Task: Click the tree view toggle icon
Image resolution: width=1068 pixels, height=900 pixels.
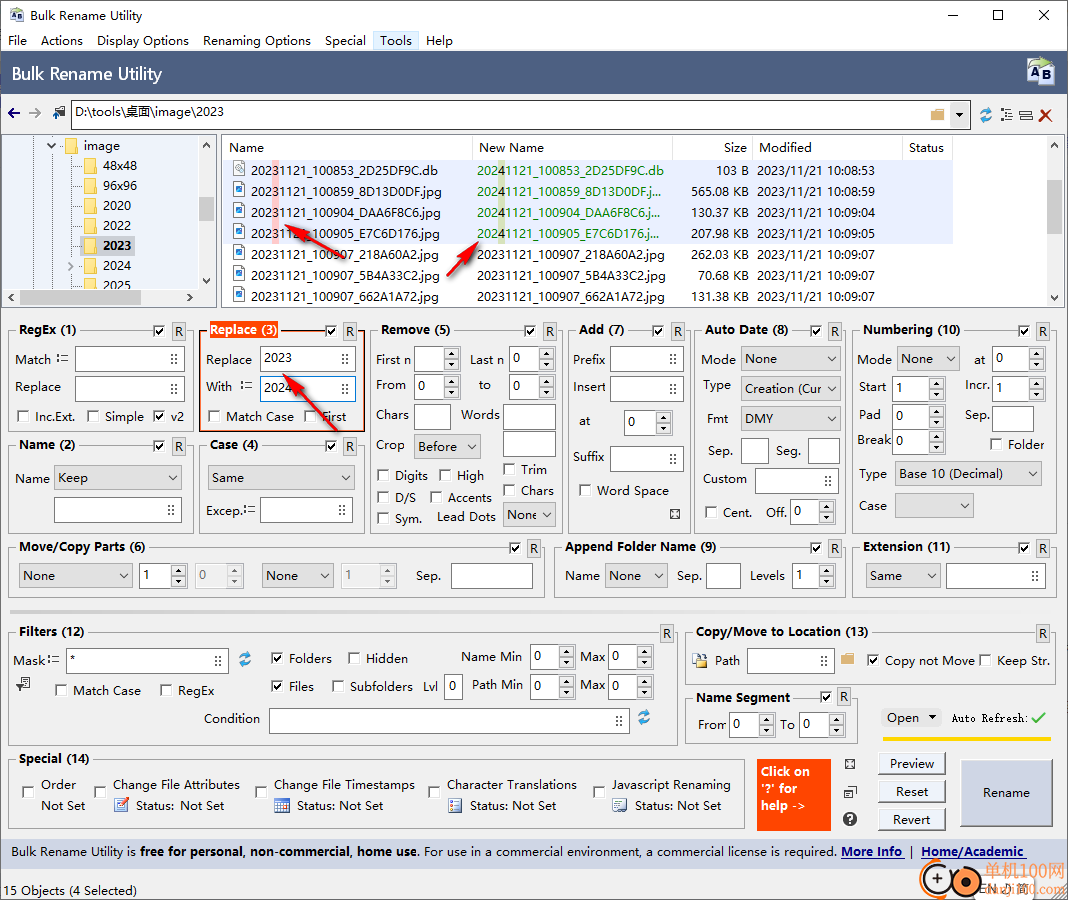Action: tap(1006, 115)
